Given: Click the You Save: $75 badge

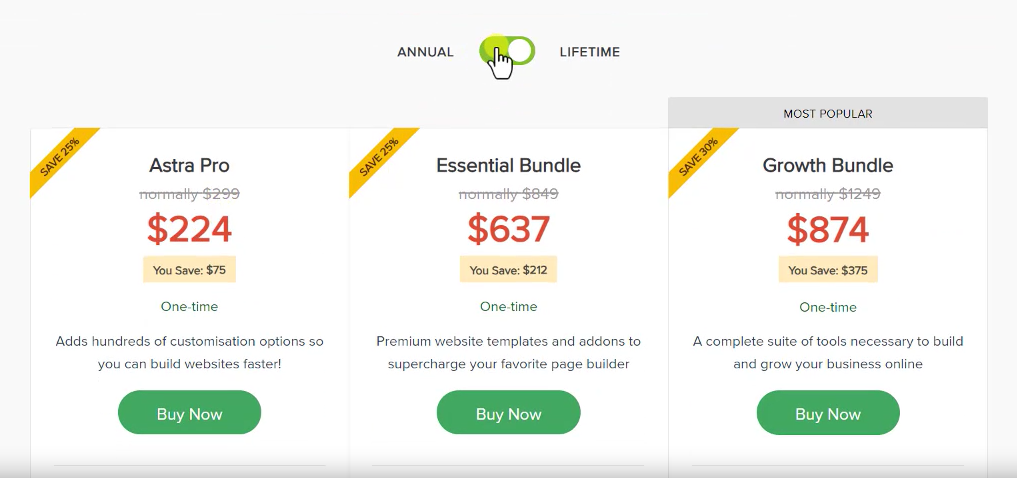Looking at the screenshot, I should click(189, 270).
